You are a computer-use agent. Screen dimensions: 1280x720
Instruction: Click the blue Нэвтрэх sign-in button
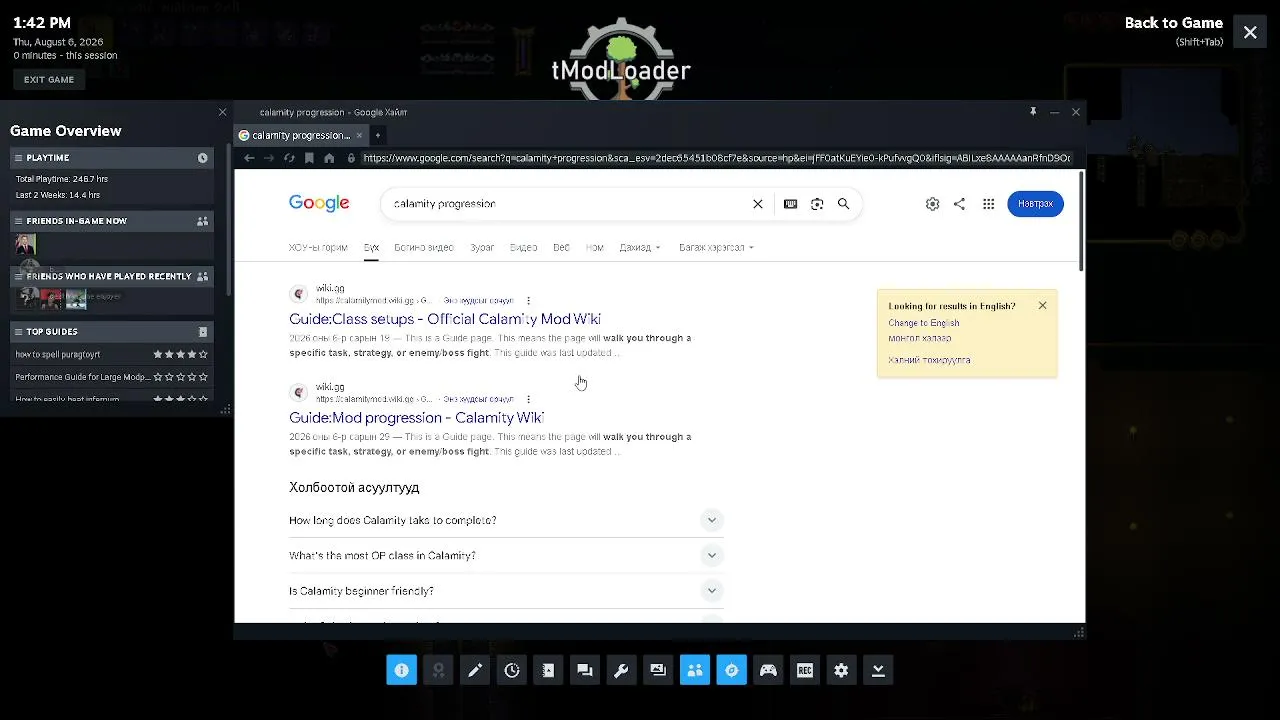(x=1035, y=204)
